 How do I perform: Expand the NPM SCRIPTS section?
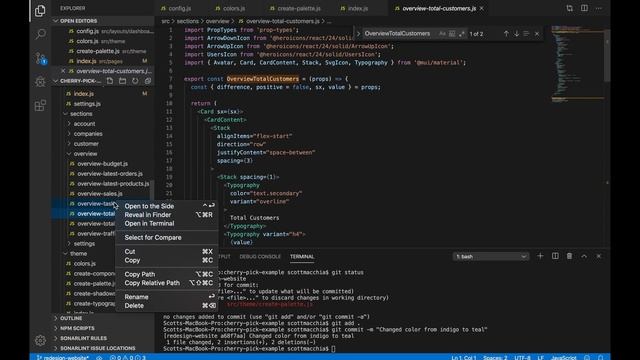103,328
